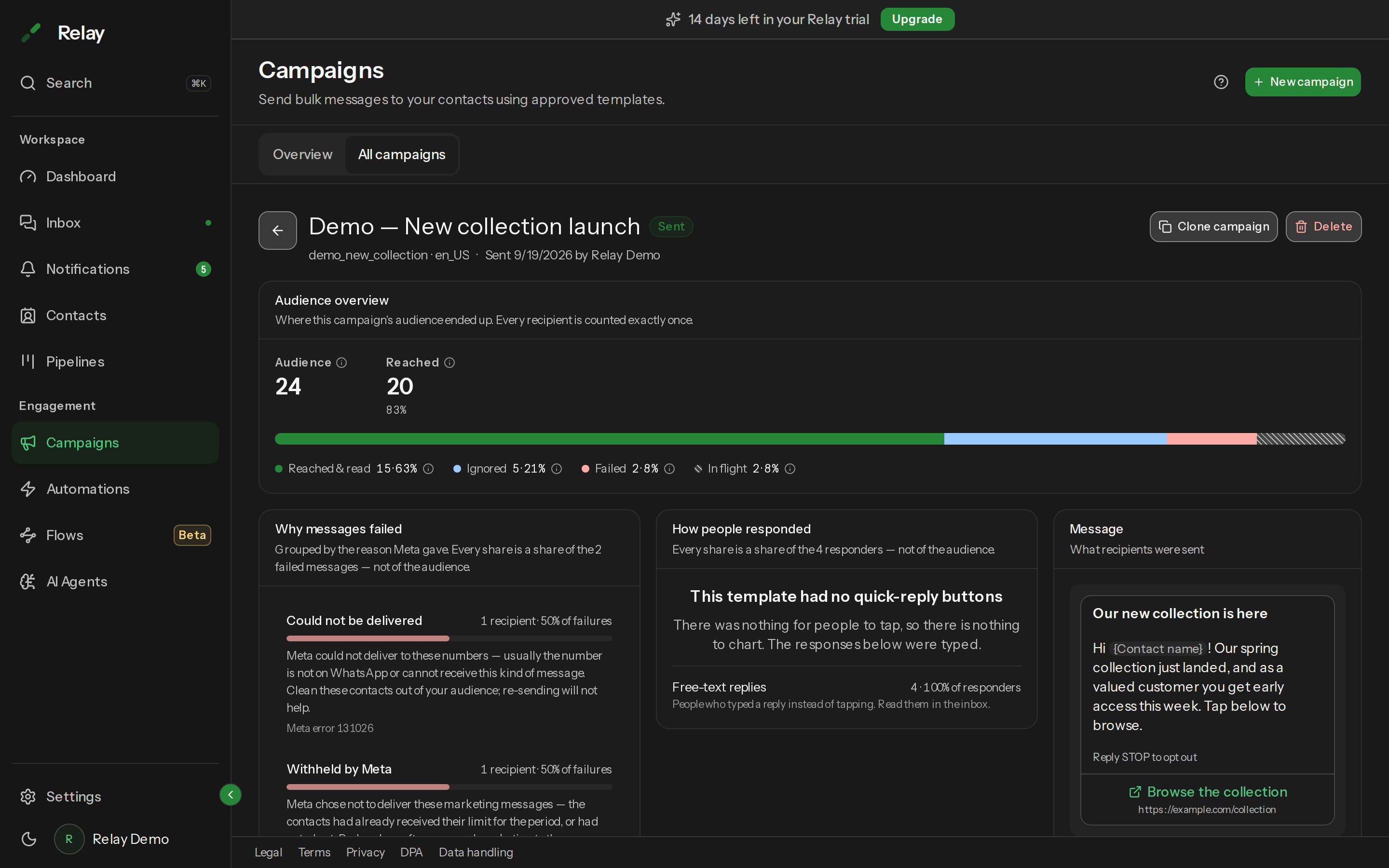
Task: Open the DPA footer link
Action: tap(411, 853)
